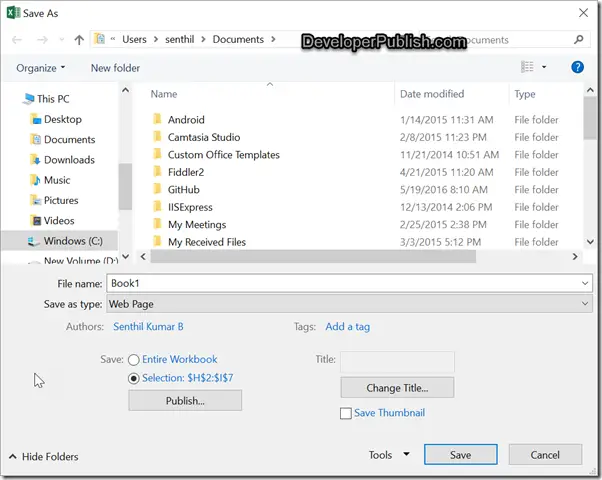This screenshot has height=480, width=602.
Task: Click the Back navigation arrow
Action: [x=17, y=40]
